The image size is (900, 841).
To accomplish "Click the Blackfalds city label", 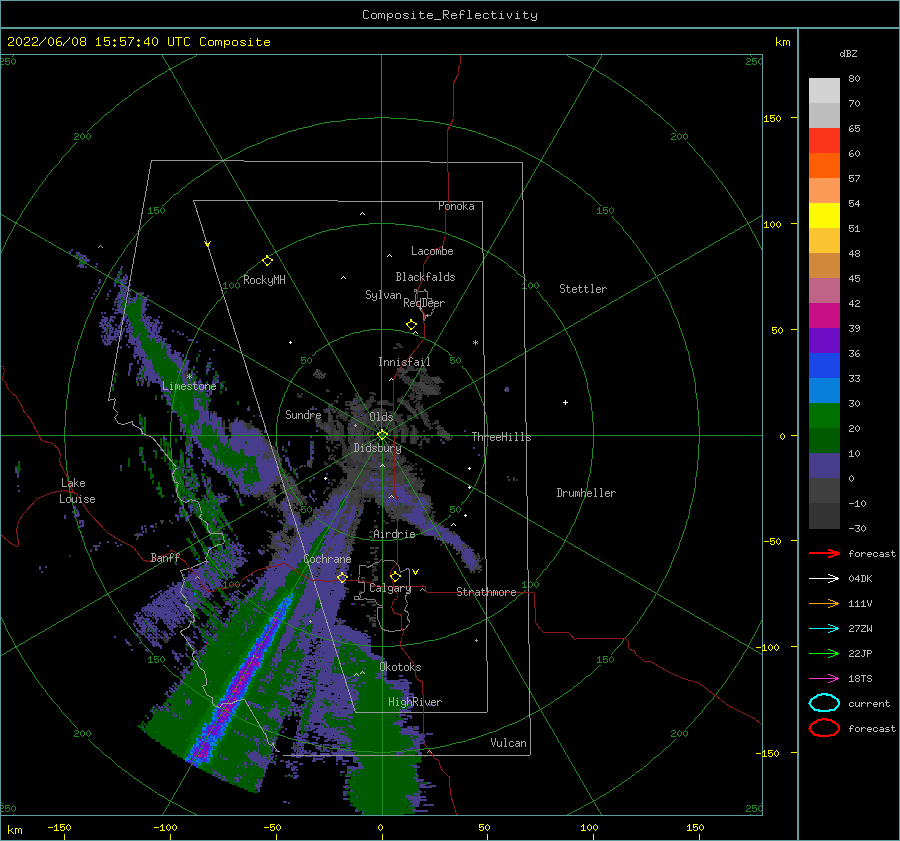I will [x=425, y=277].
